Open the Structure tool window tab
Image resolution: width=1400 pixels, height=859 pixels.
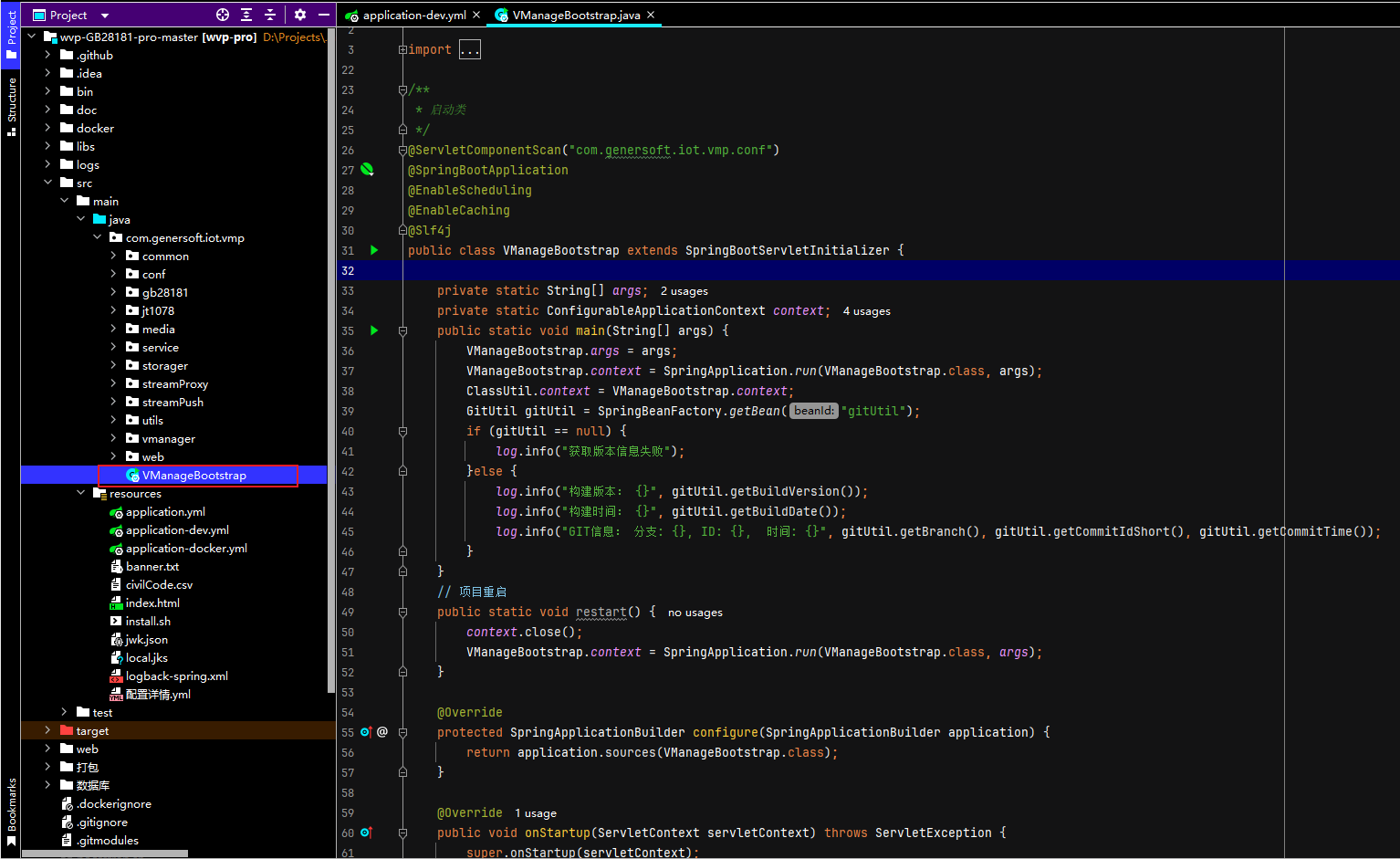point(11,102)
